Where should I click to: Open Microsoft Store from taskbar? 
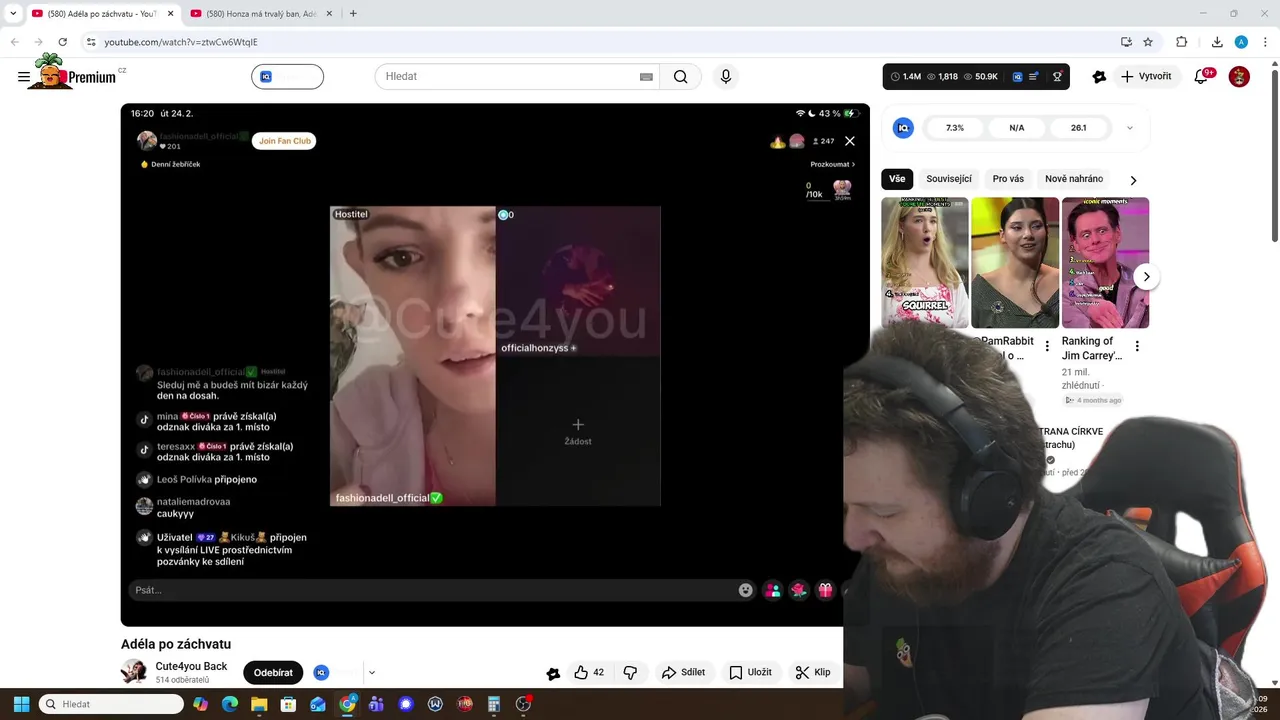(288, 704)
